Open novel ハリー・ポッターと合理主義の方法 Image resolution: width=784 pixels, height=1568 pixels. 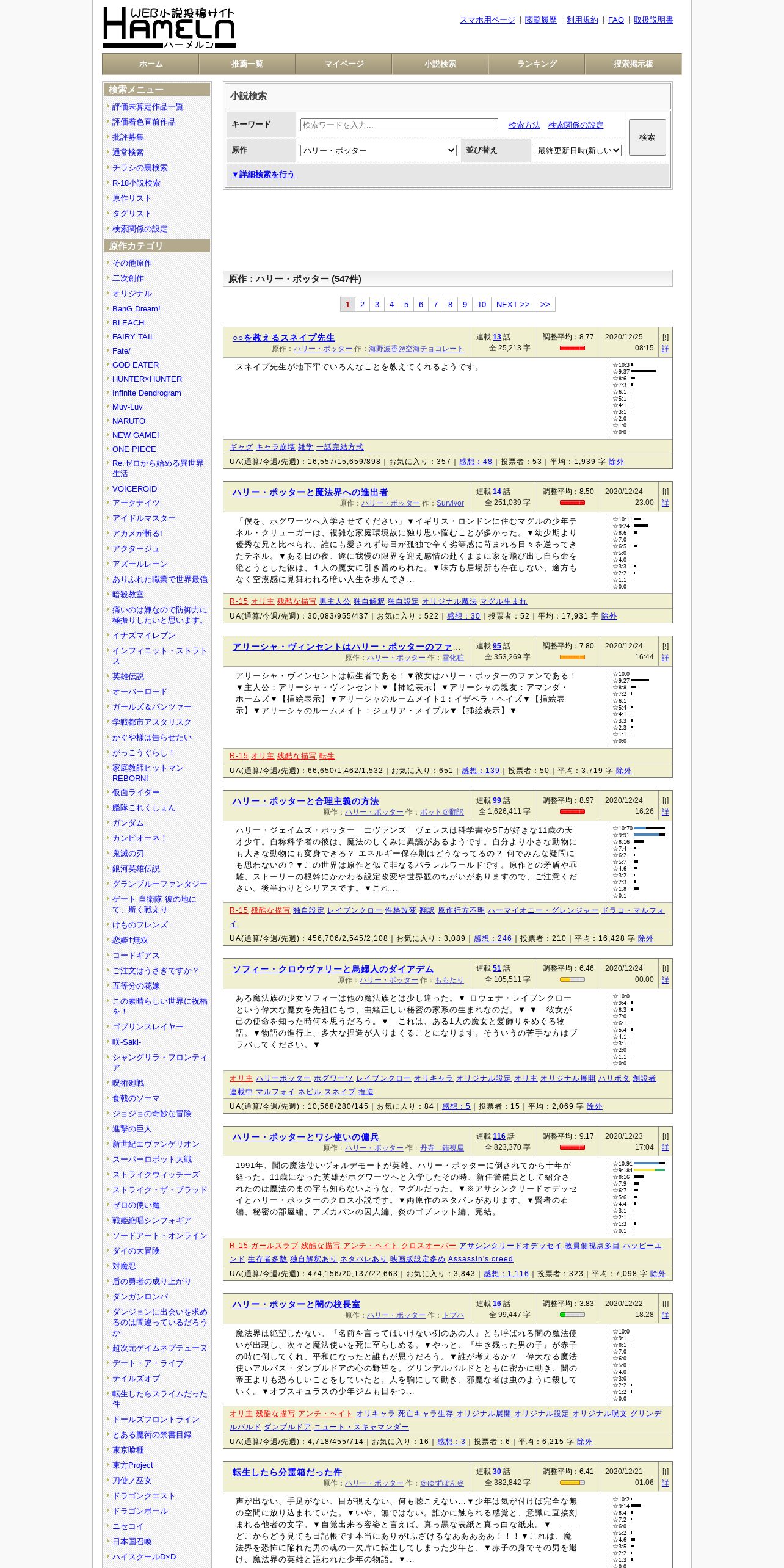tap(305, 801)
